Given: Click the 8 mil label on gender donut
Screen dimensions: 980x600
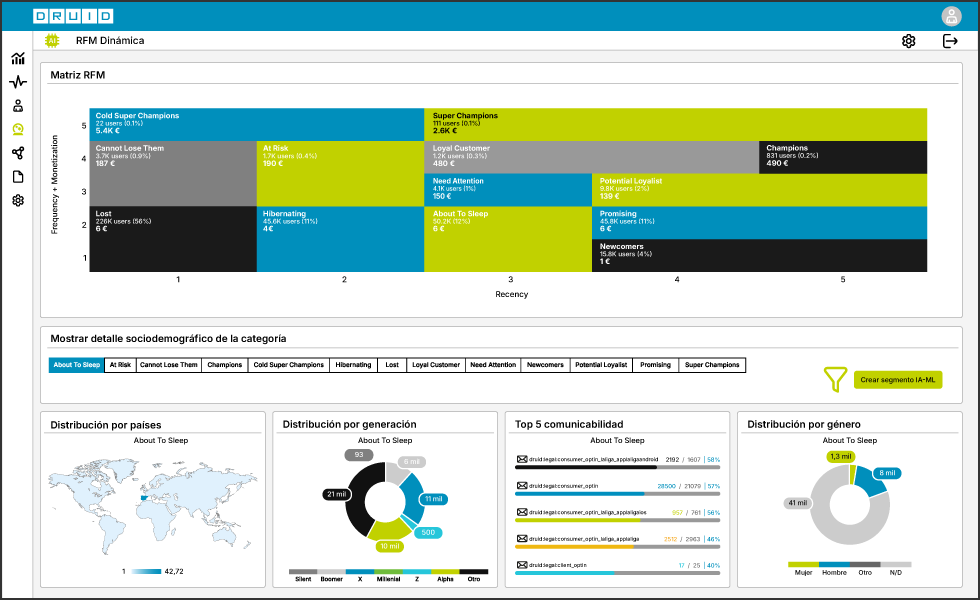Looking at the screenshot, I should (x=887, y=473).
